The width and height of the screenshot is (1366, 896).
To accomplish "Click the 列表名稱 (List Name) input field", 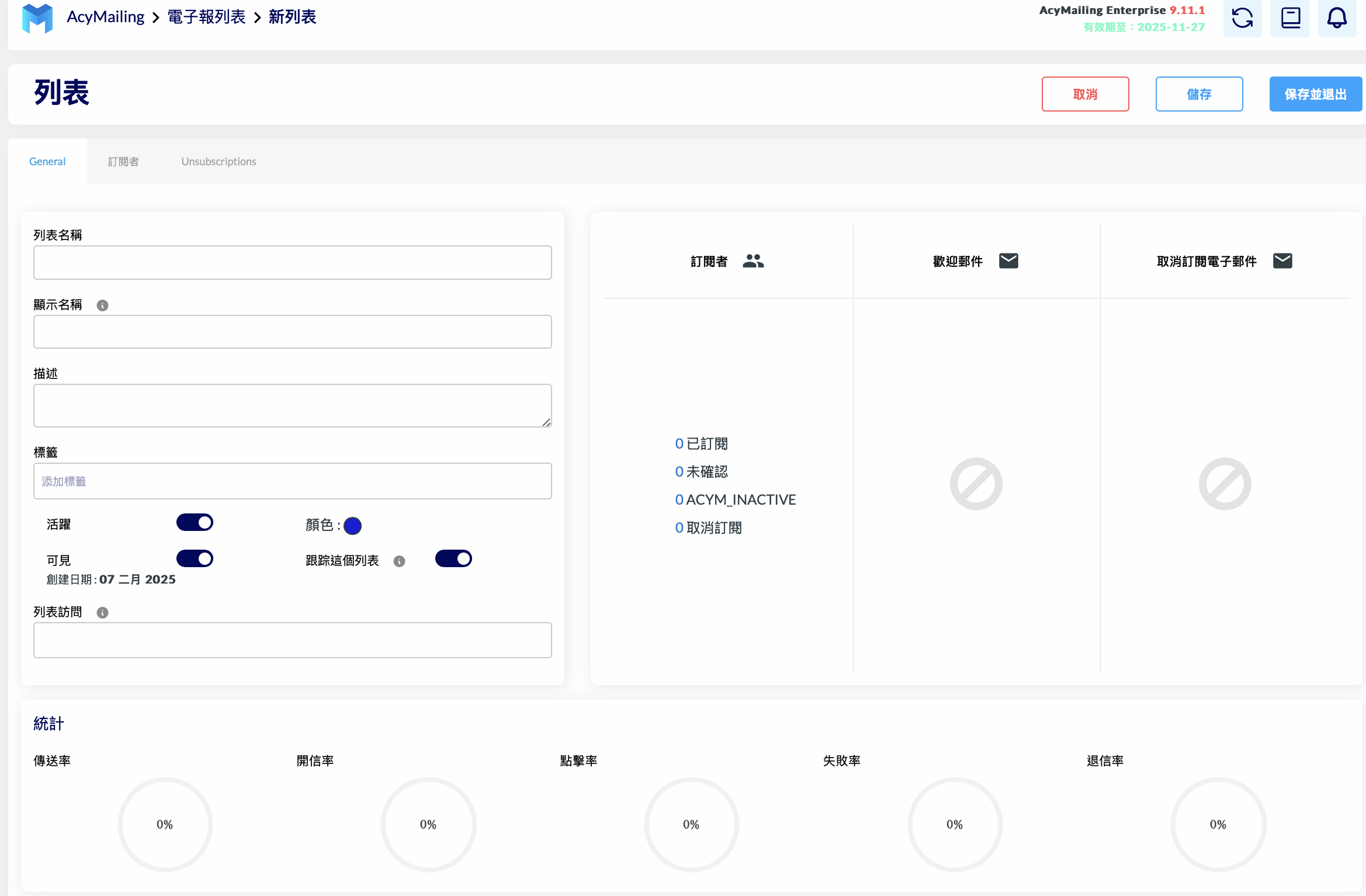I will coord(292,262).
